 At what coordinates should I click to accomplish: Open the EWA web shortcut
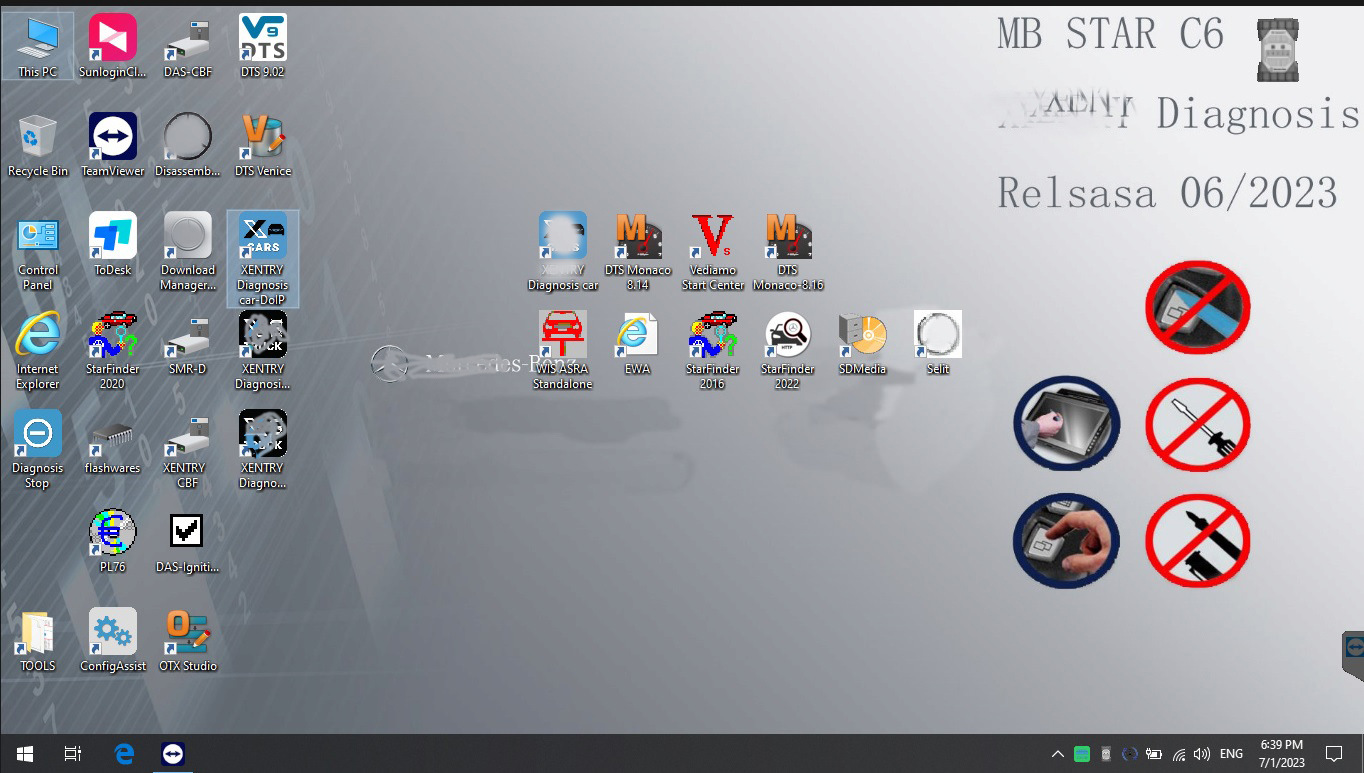tap(637, 343)
